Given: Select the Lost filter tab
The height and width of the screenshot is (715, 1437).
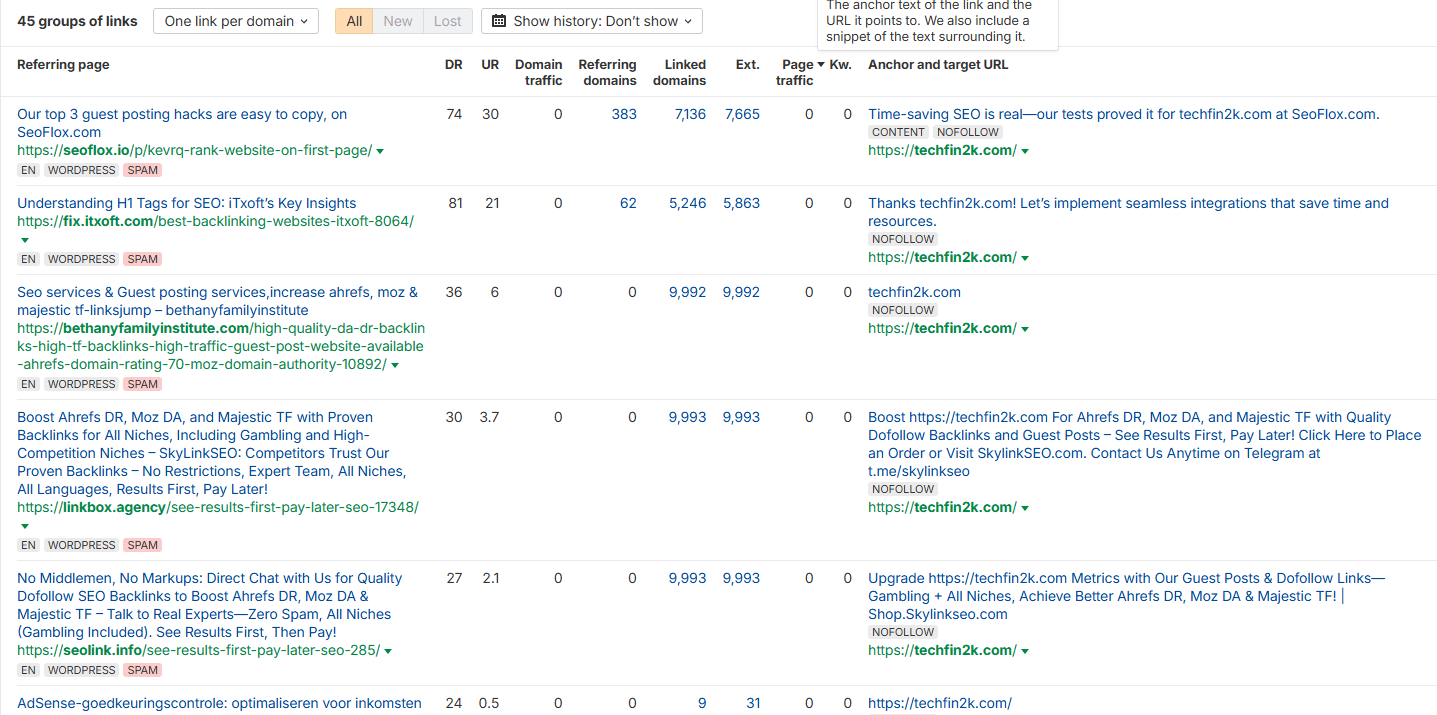Looking at the screenshot, I should tap(447, 21).
